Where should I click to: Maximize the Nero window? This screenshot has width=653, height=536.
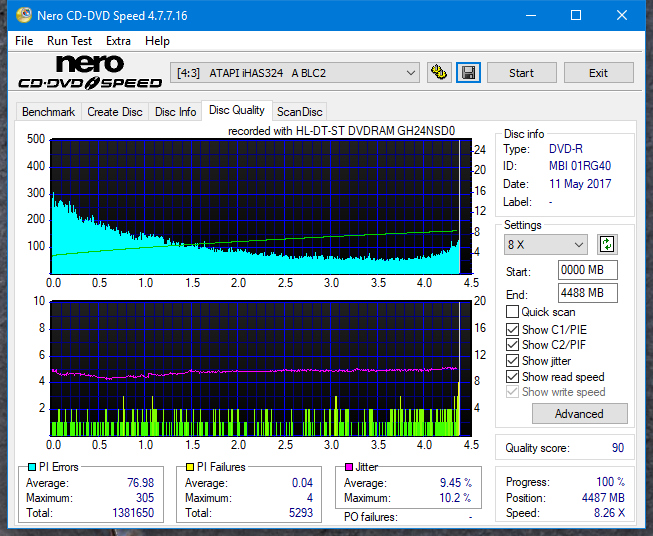pos(576,15)
